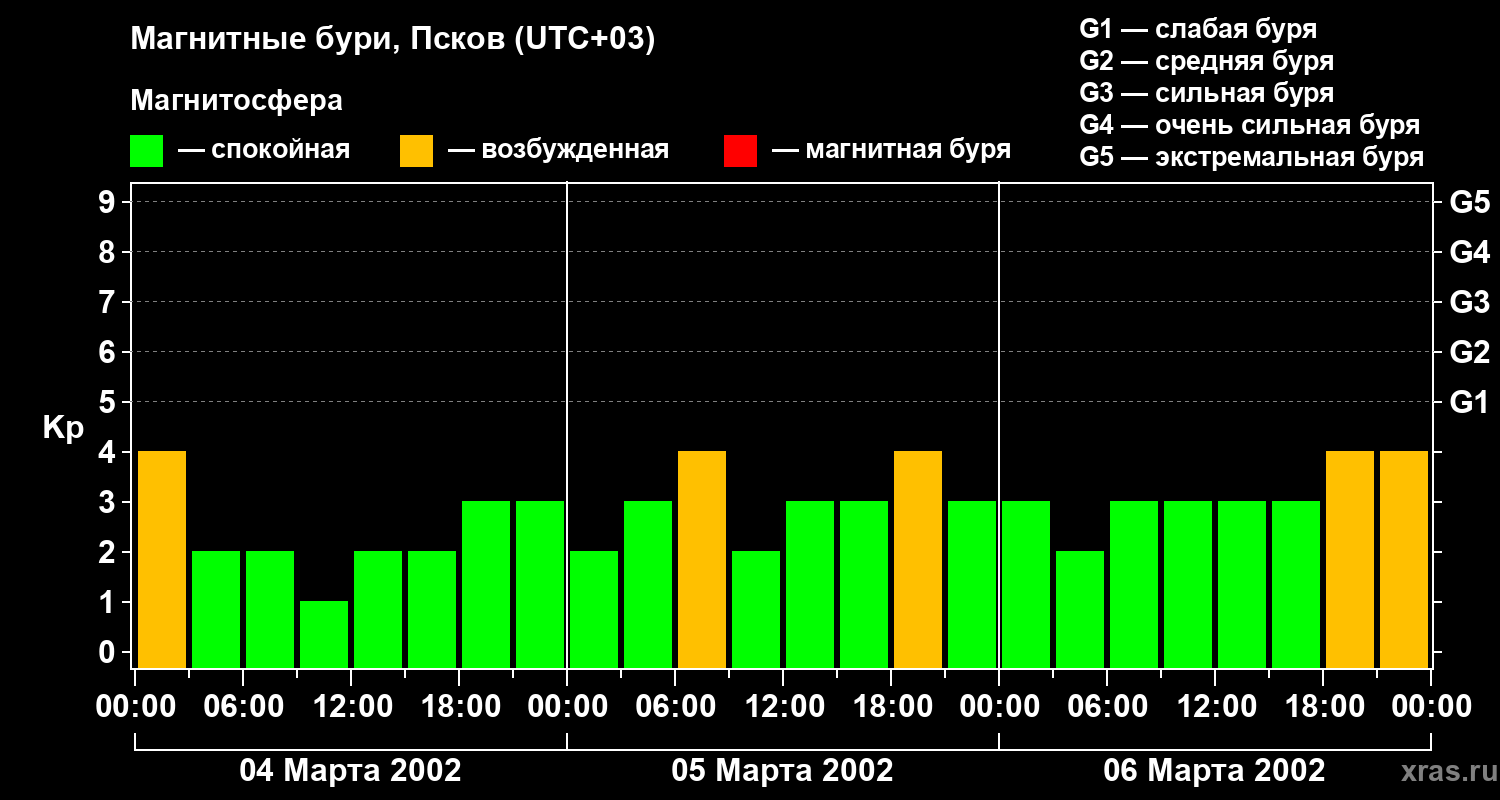
Task: Click the 'G3 — сильная буря' legend line
Action: click(x=1206, y=93)
